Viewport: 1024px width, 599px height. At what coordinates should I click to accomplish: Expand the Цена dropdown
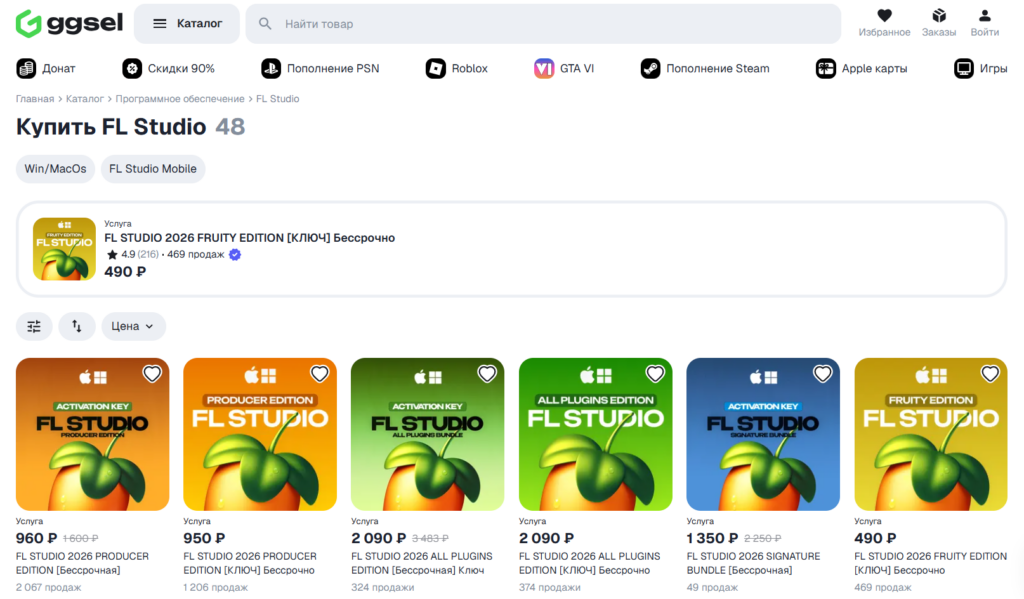click(x=133, y=326)
